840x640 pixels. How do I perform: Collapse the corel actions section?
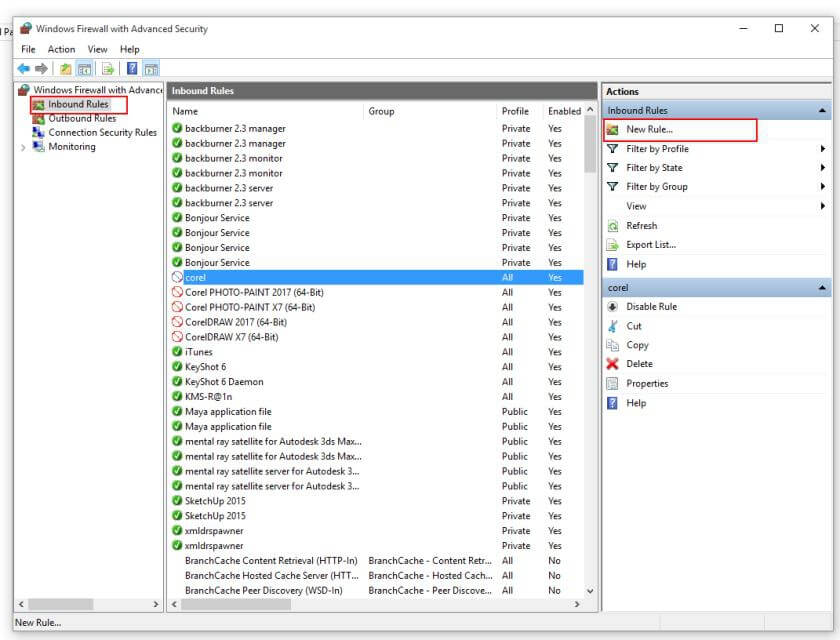[x=822, y=288]
